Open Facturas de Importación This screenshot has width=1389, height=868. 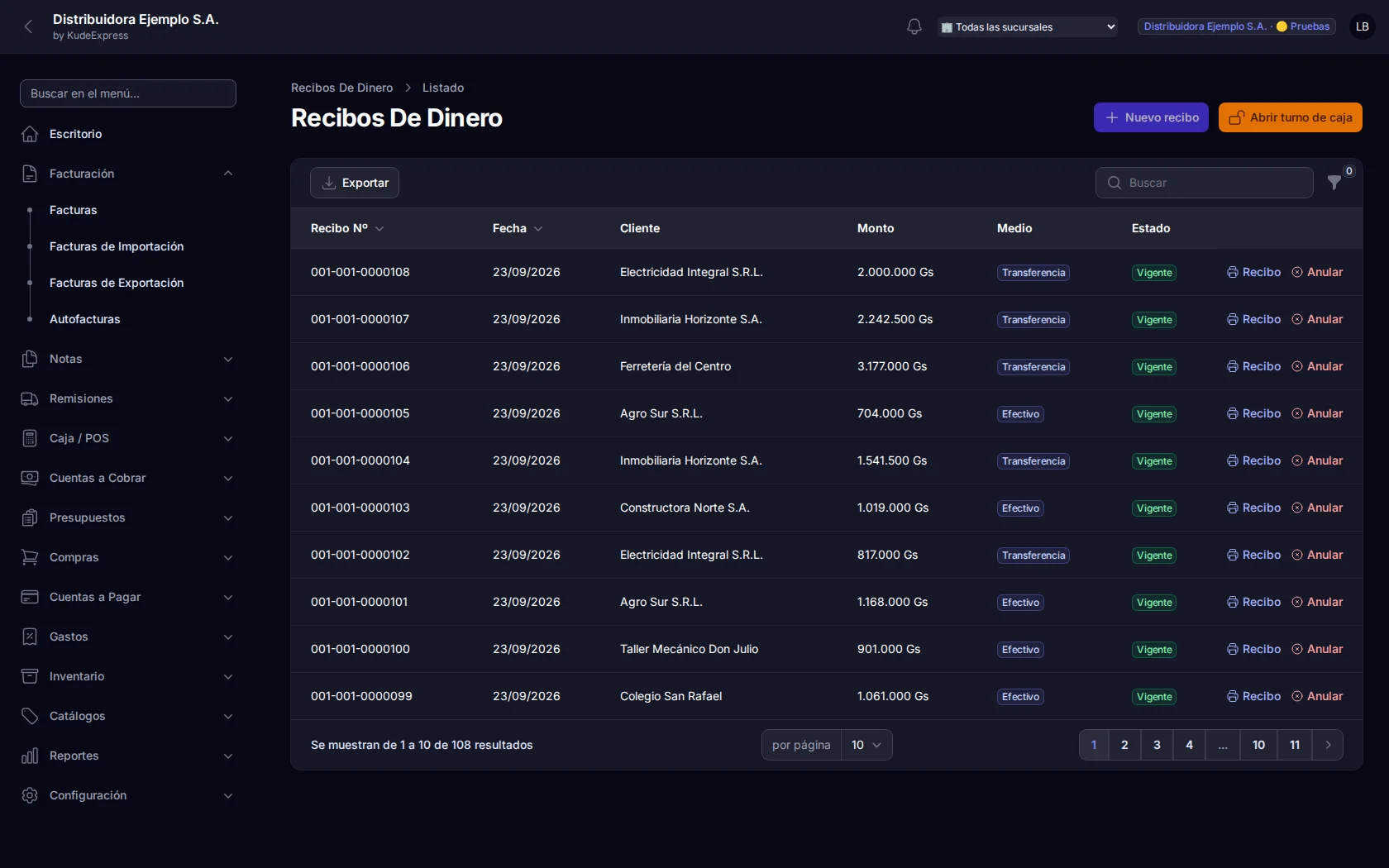tap(117, 246)
